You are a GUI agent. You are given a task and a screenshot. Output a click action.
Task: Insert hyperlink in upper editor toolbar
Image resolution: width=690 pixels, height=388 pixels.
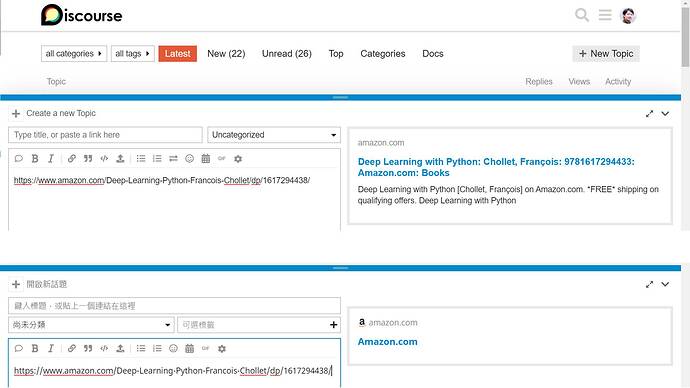click(71, 158)
